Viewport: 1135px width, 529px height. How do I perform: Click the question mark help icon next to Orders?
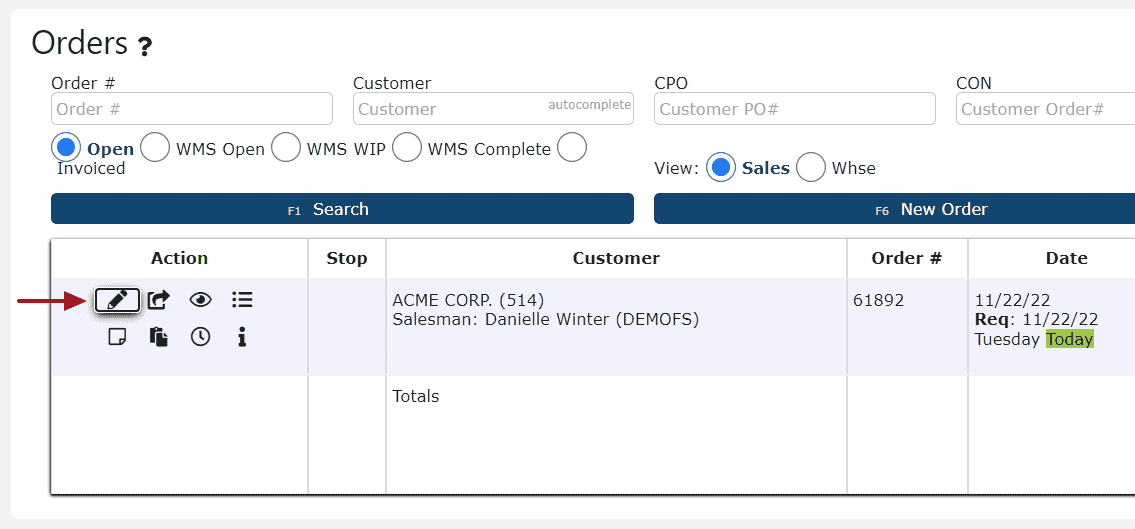145,47
